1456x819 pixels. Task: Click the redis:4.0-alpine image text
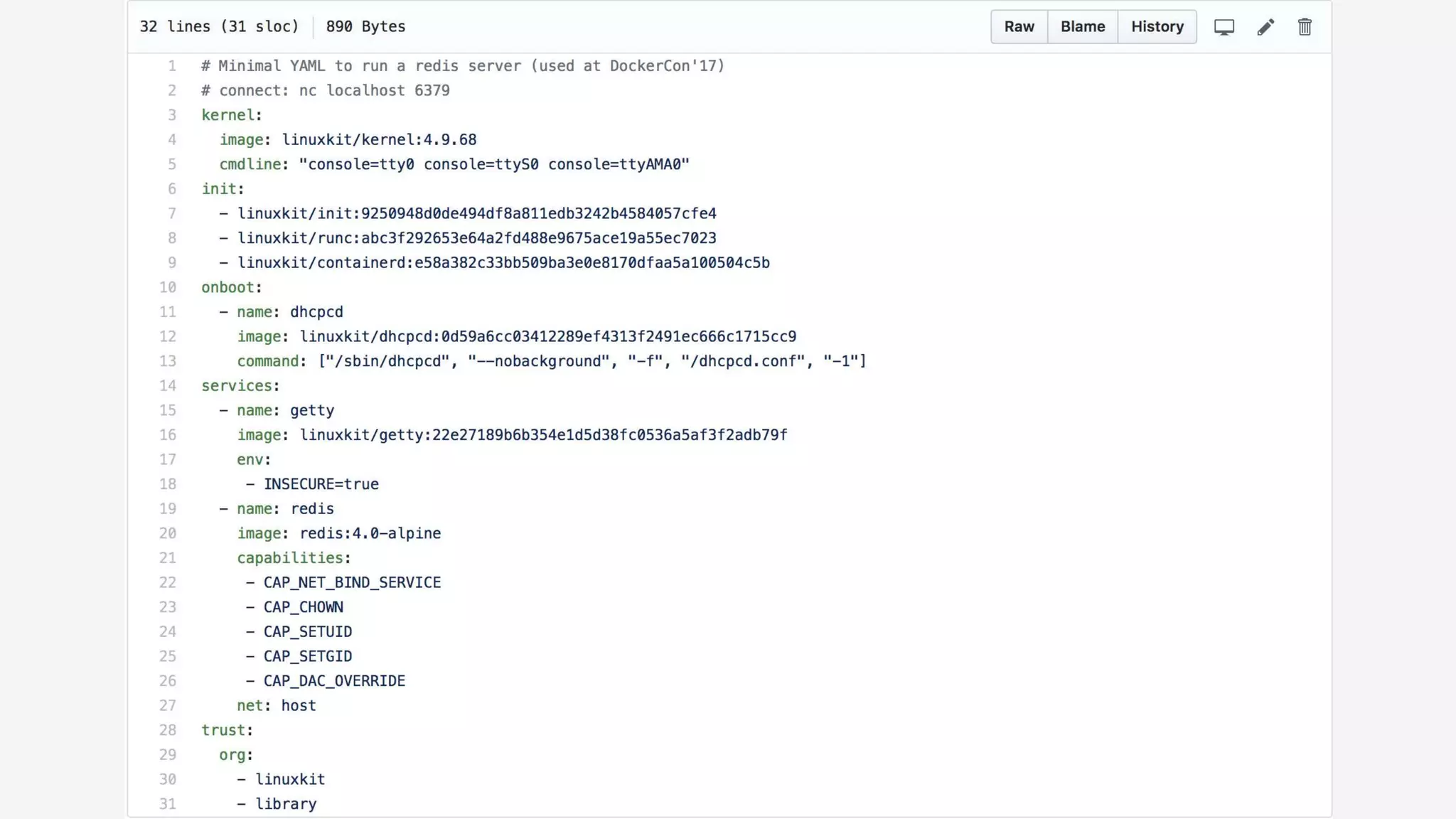coord(370,533)
